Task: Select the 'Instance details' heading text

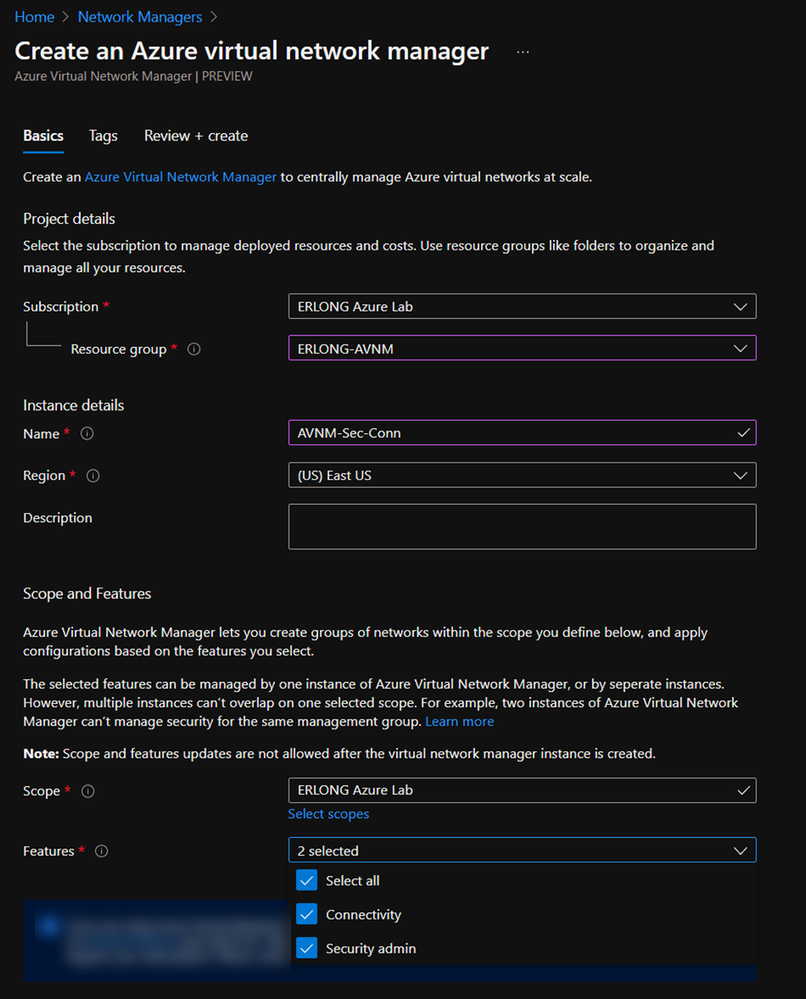Action: tap(73, 405)
